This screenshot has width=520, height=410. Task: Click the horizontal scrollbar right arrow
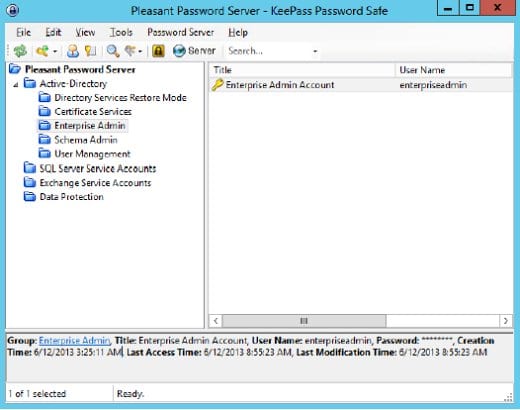(x=506, y=321)
